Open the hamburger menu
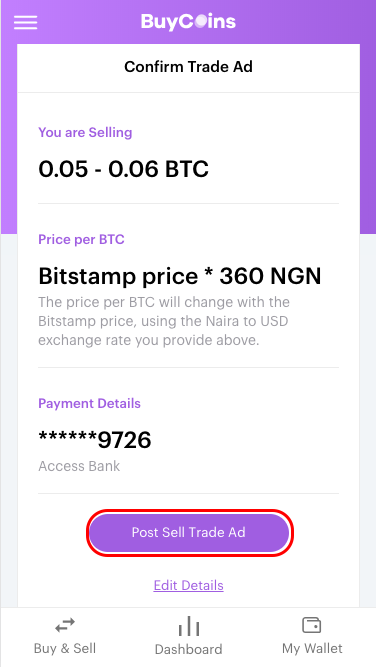Viewport: 376px width, 667px height. [x=26, y=23]
